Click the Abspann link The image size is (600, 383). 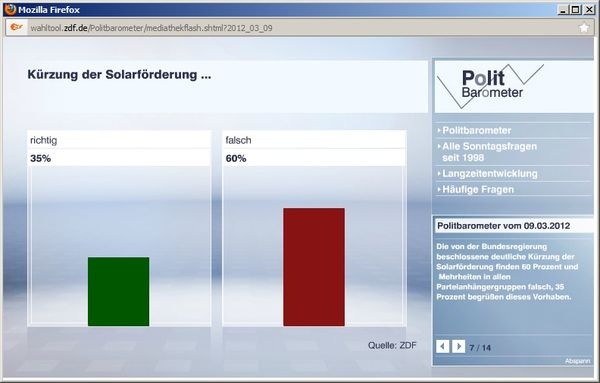577,361
